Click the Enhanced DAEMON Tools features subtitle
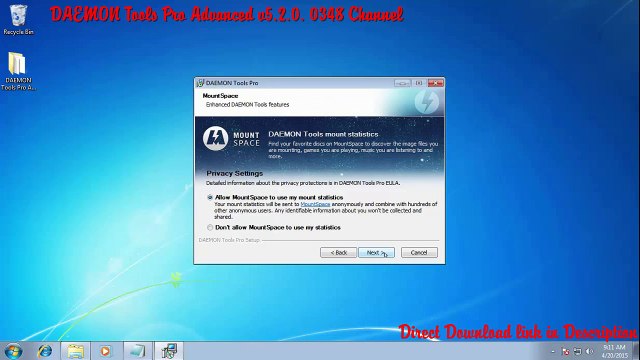 pos(247,105)
